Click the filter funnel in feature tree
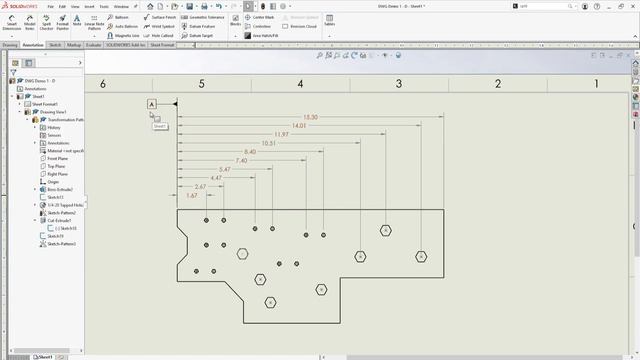Viewport: 640px width, 360px height. (x=13, y=72)
